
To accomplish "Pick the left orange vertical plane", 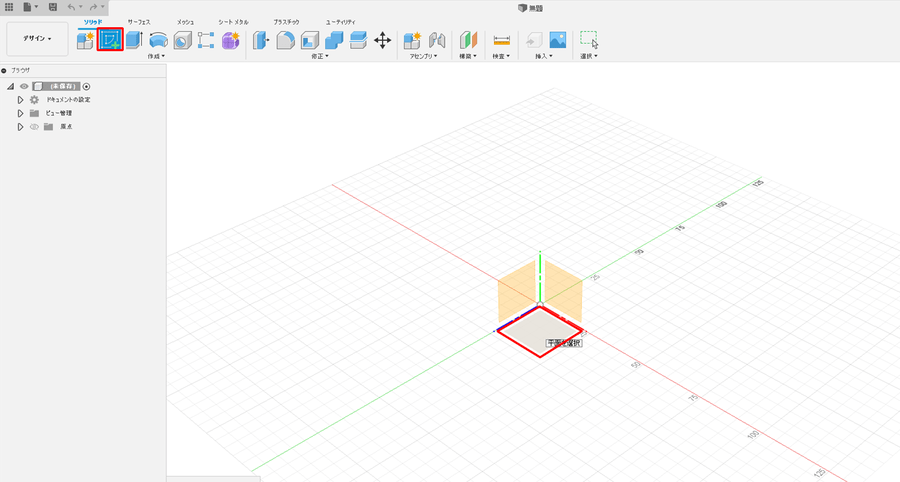I will (x=517, y=293).
